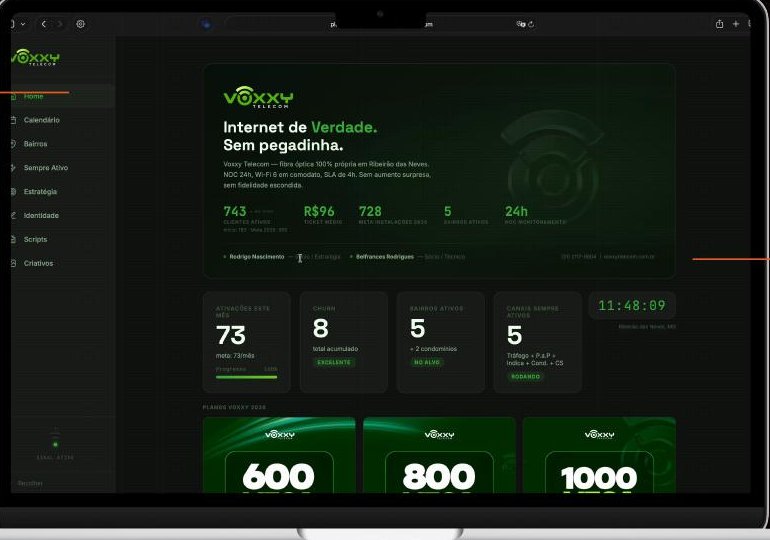Click the document icon beside Scripts
The height and width of the screenshot is (540, 770).
pos(13,240)
